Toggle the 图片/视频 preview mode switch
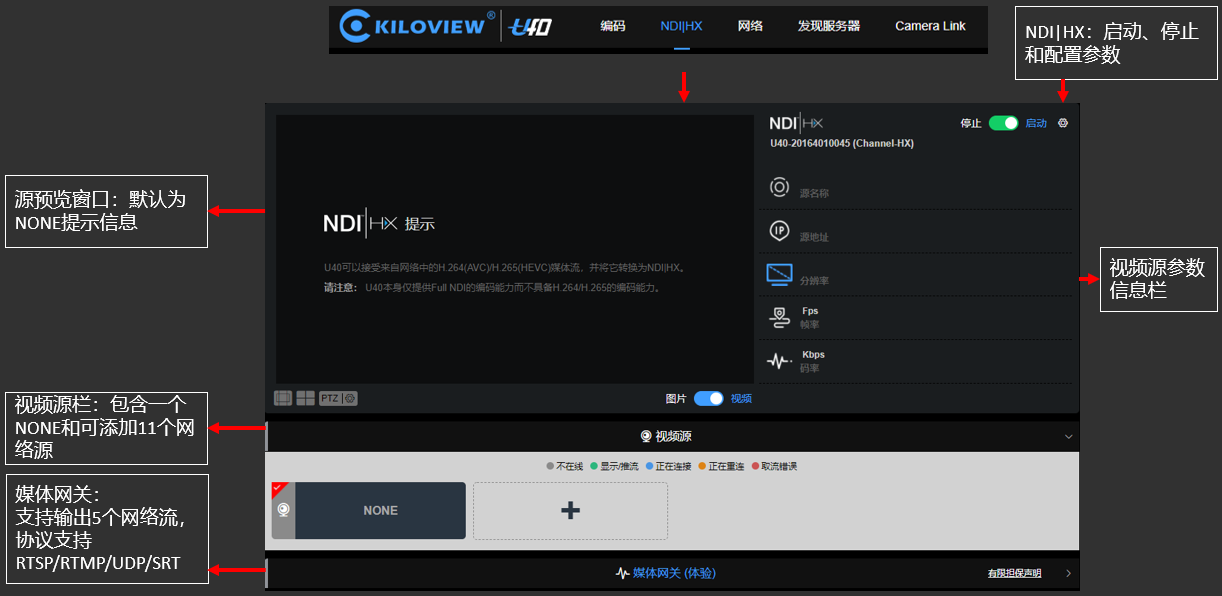1222x596 pixels. point(708,398)
